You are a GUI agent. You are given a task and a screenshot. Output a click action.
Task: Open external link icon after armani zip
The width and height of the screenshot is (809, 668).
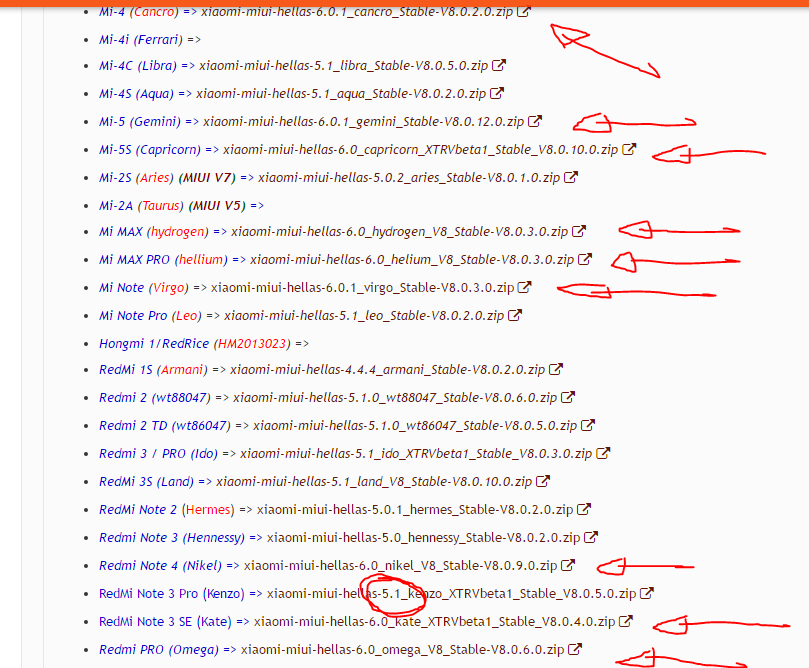[556, 369]
